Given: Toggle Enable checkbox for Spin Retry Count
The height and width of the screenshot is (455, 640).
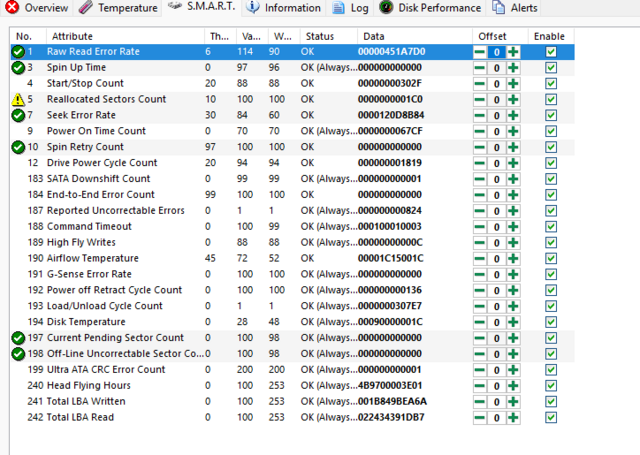Looking at the screenshot, I should (551, 147).
